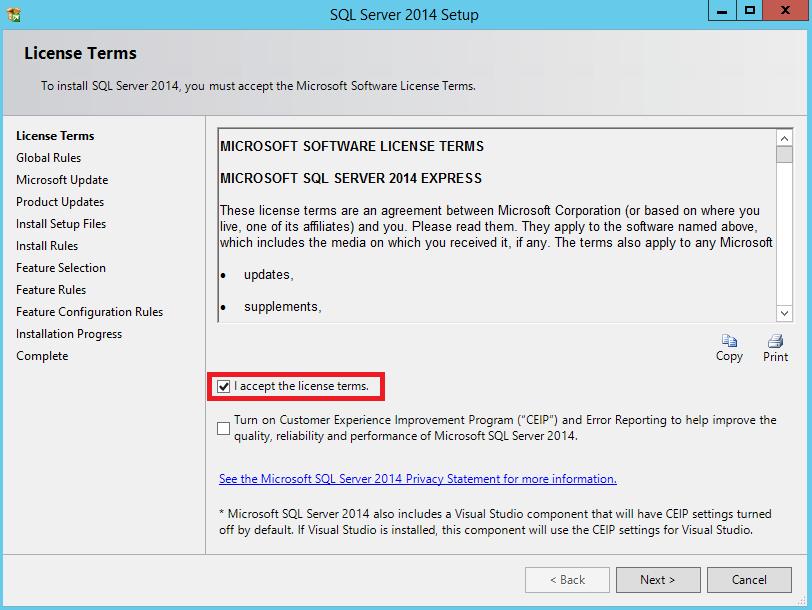This screenshot has height=610, width=812.
Task: Select the Global Rules step
Action: [x=49, y=158]
